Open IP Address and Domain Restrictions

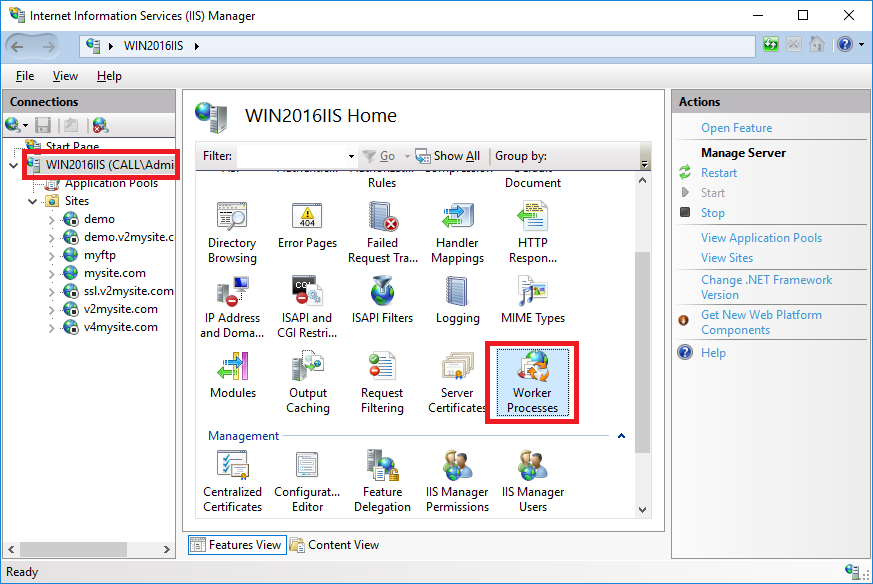pyautogui.click(x=232, y=308)
